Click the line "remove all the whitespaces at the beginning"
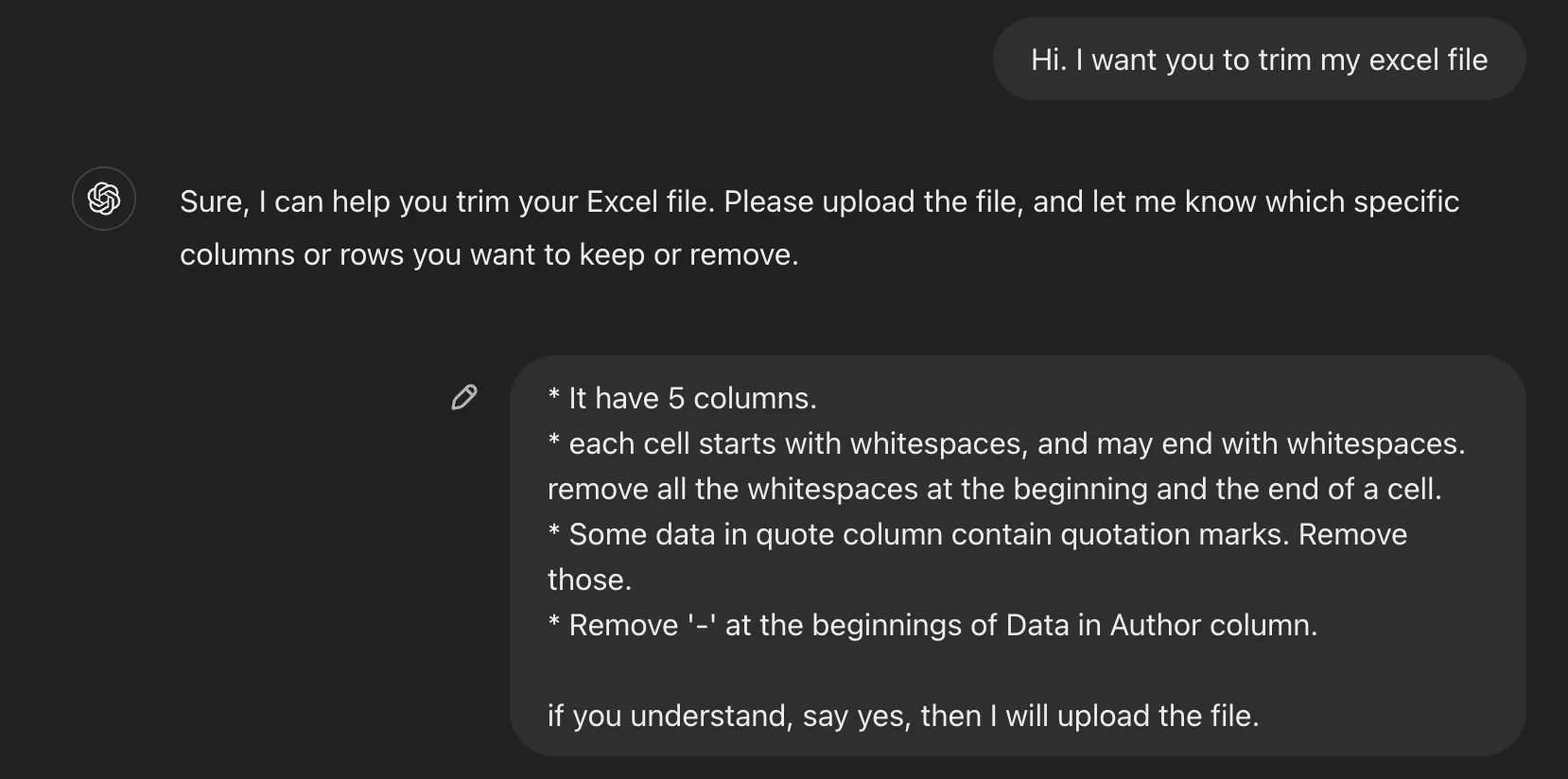This screenshot has height=779, width=1568. click(x=994, y=489)
